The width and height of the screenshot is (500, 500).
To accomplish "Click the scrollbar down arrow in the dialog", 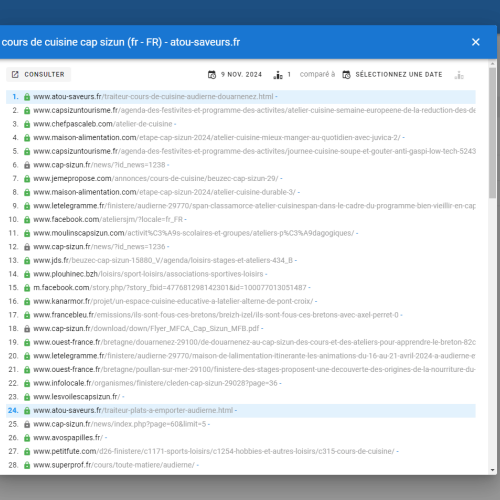I will coord(492,470).
